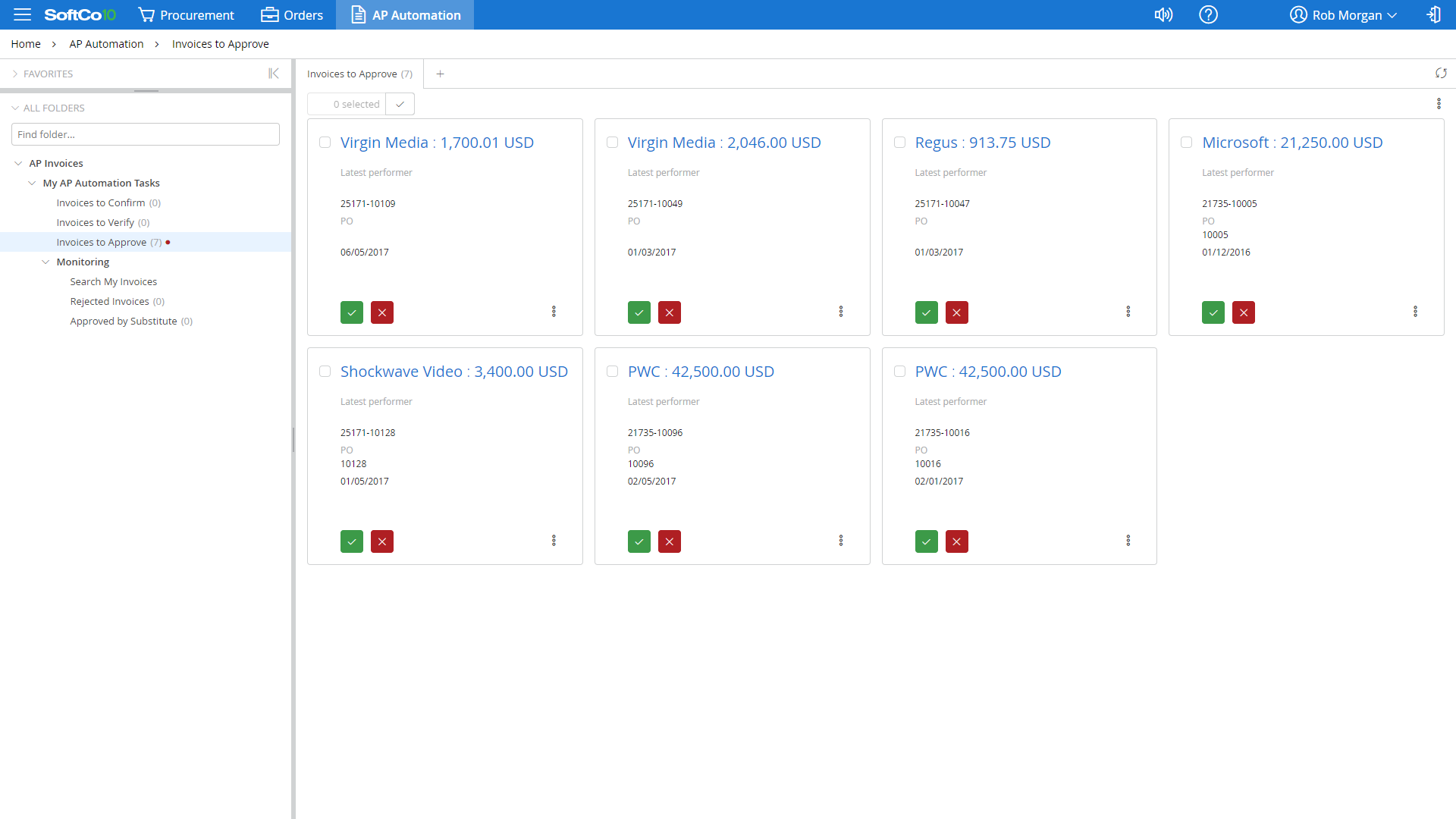Open the Regus : 913.75 USD invoice link
Viewport: 1456px width, 819px height.
coord(982,143)
